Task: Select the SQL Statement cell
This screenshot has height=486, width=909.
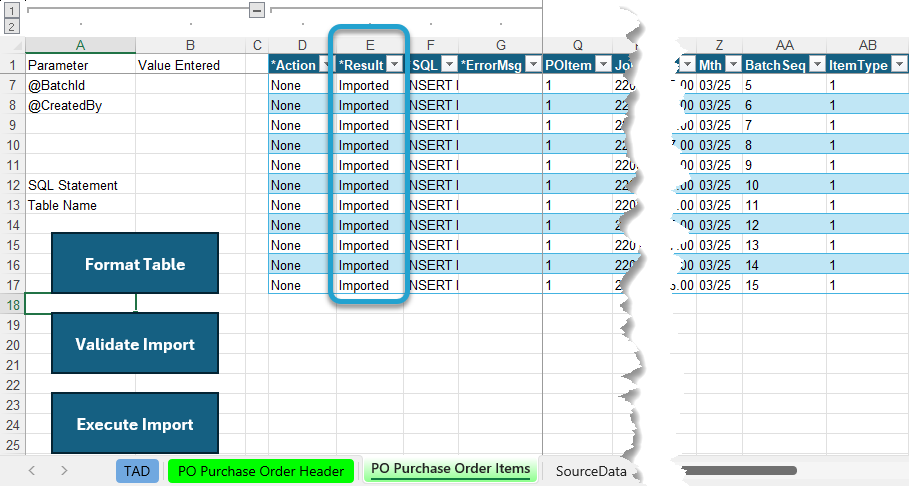Action: click(x=81, y=185)
